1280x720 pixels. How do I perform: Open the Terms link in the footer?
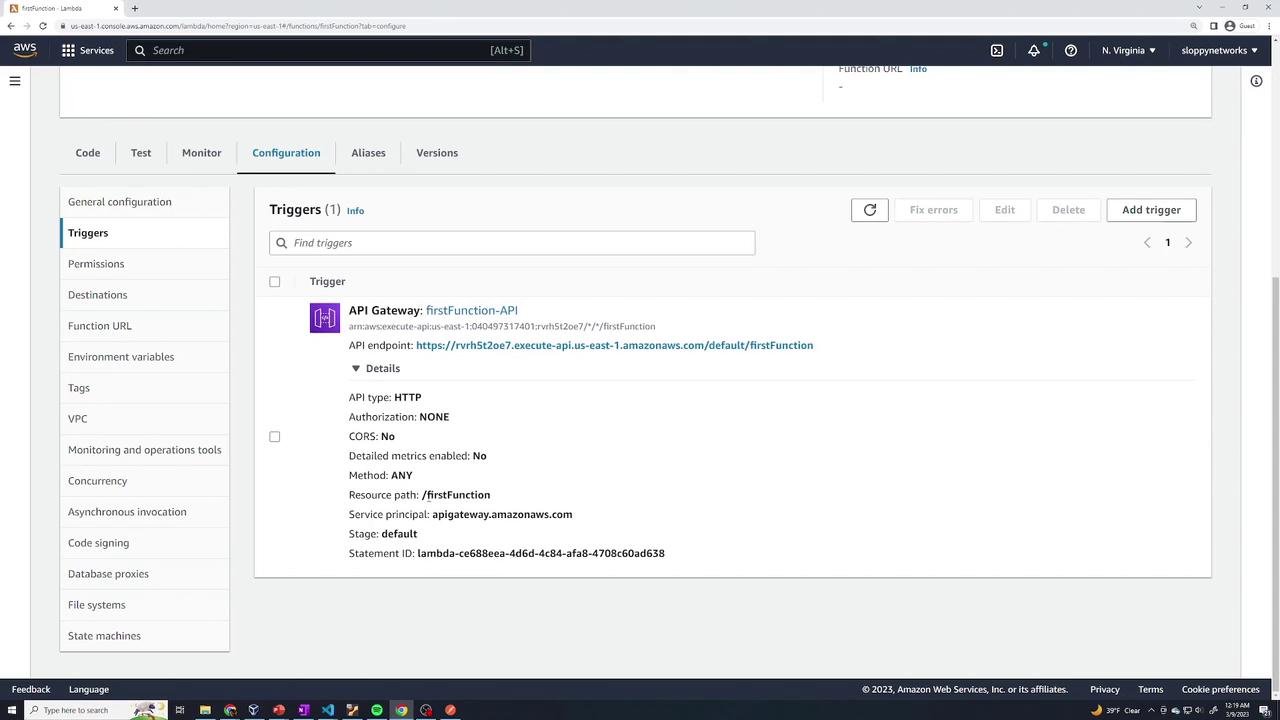1150,689
